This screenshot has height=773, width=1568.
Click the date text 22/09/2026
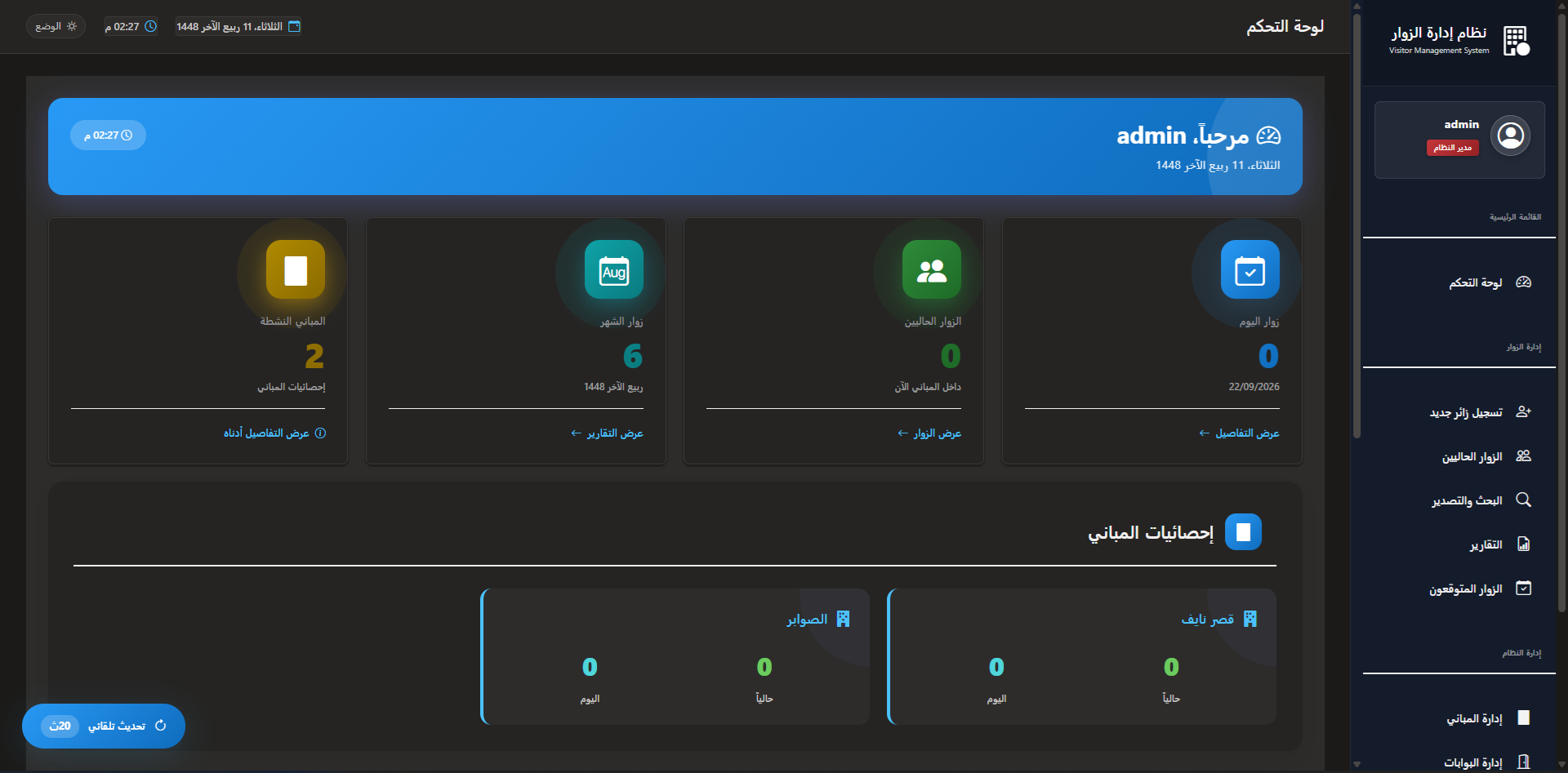click(x=1254, y=387)
